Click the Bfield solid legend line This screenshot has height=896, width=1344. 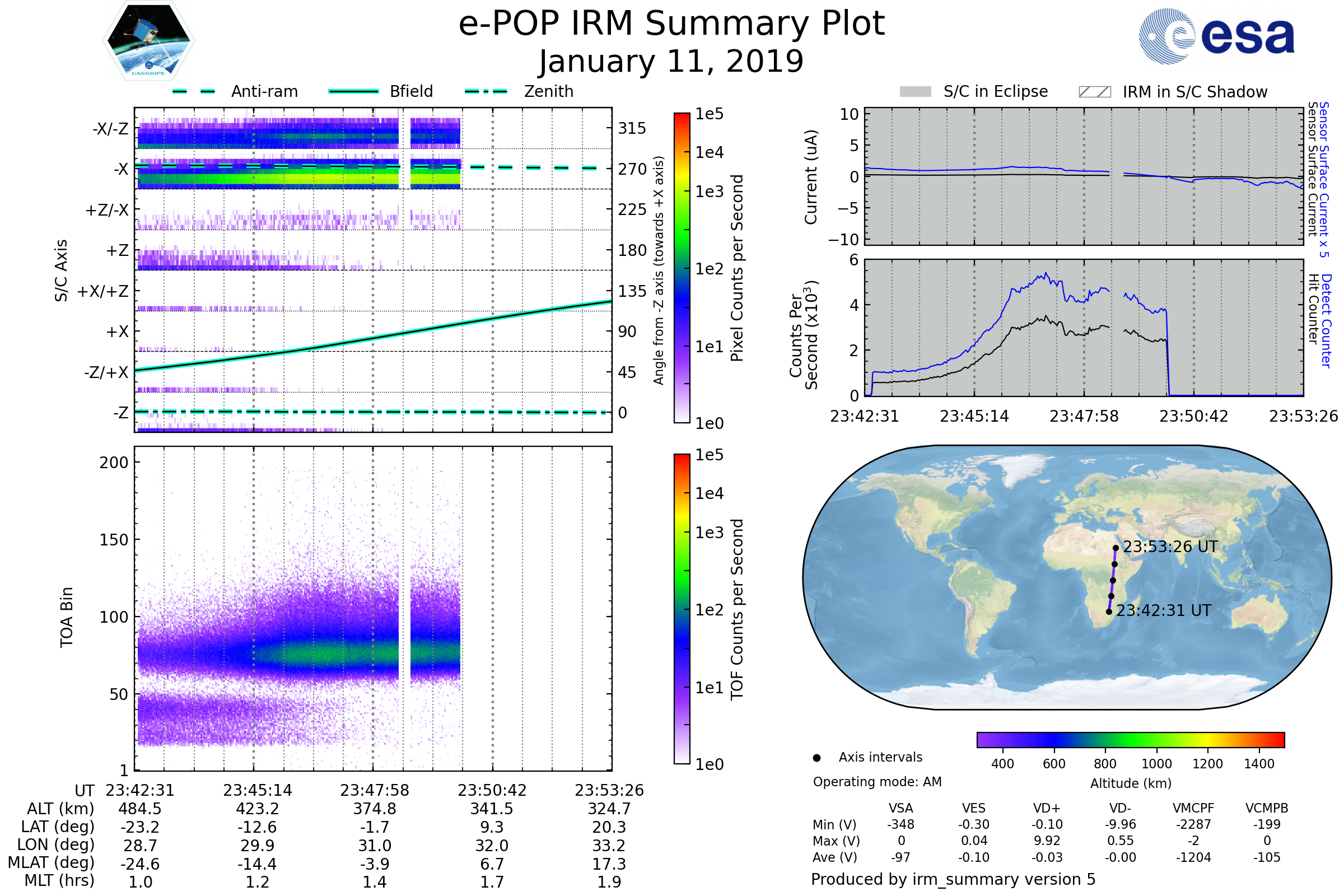(x=353, y=91)
